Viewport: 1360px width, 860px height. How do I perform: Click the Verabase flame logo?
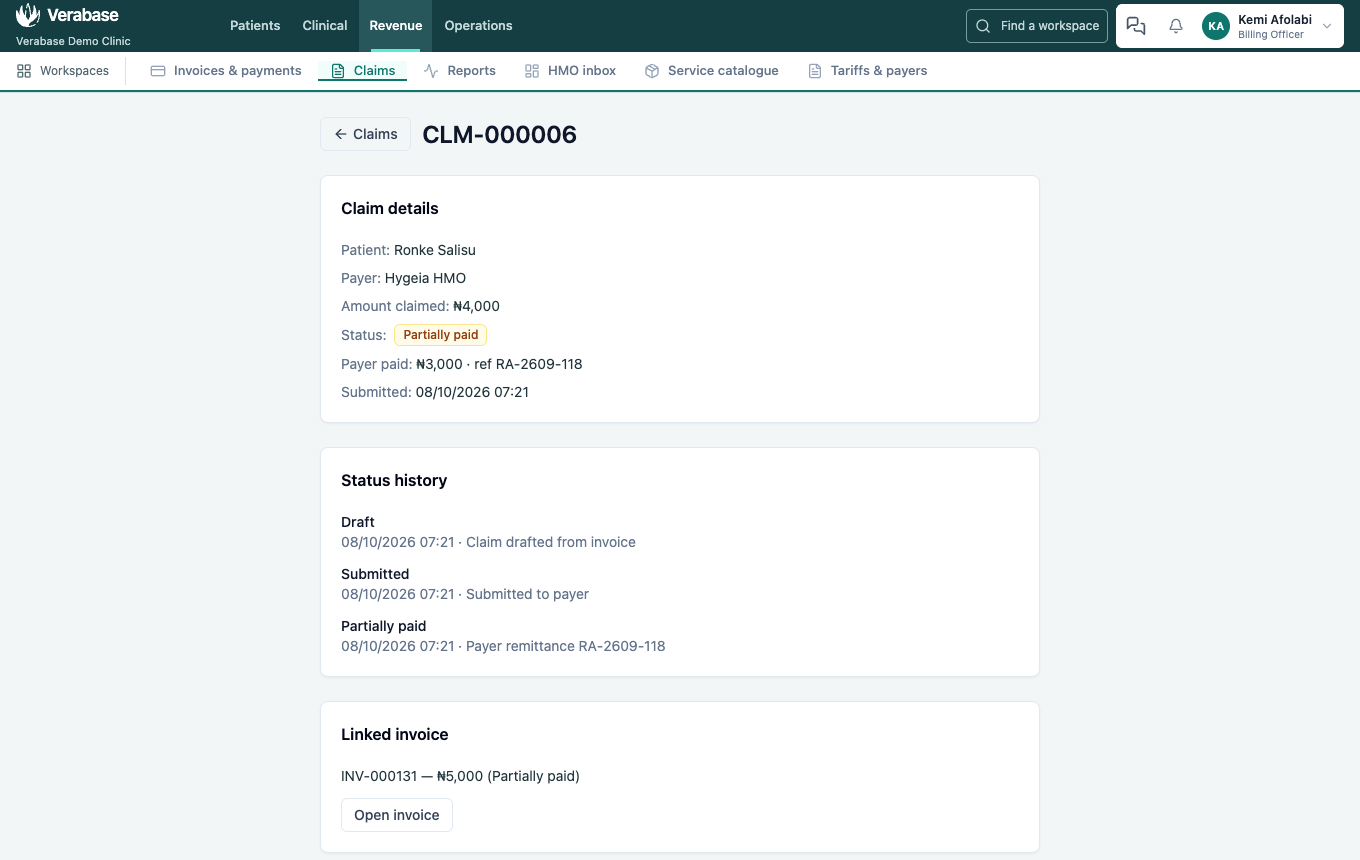28,16
